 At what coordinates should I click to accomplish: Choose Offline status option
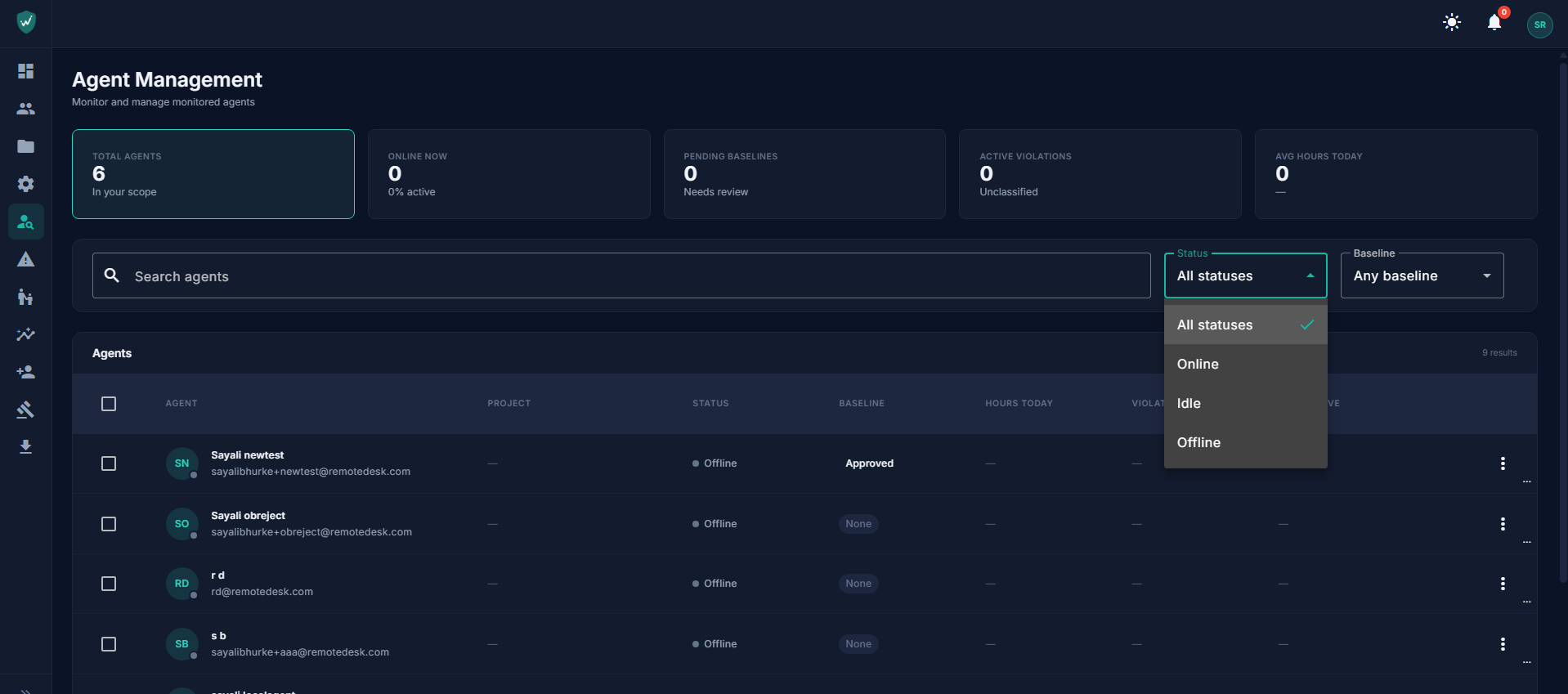[x=1245, y=442]
